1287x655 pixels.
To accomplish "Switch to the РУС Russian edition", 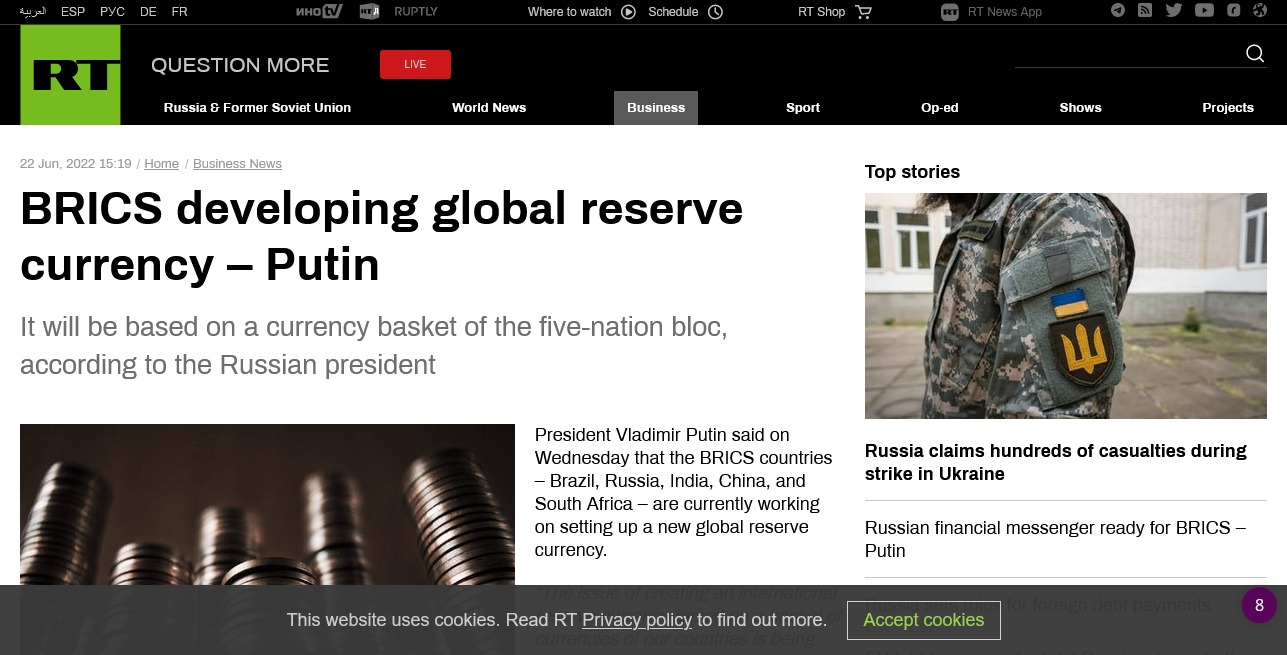I will coord(112,12).
